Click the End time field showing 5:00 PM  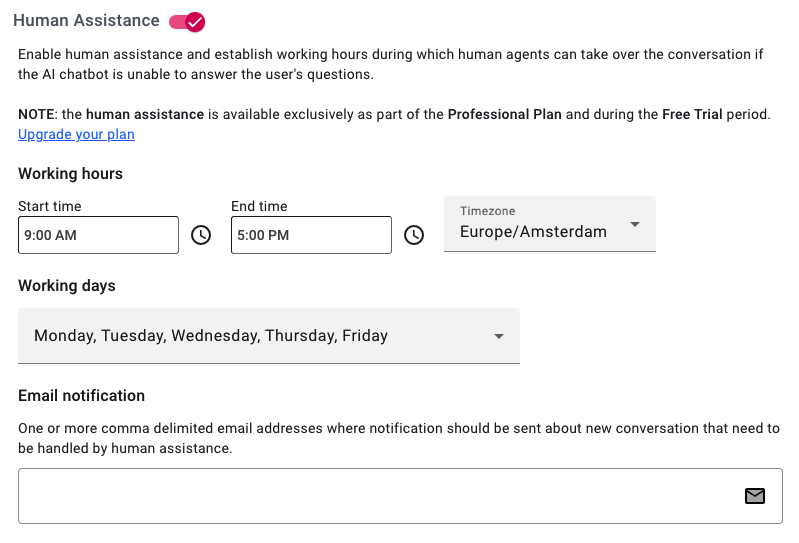pyautogui.click(x=311, y=235)
